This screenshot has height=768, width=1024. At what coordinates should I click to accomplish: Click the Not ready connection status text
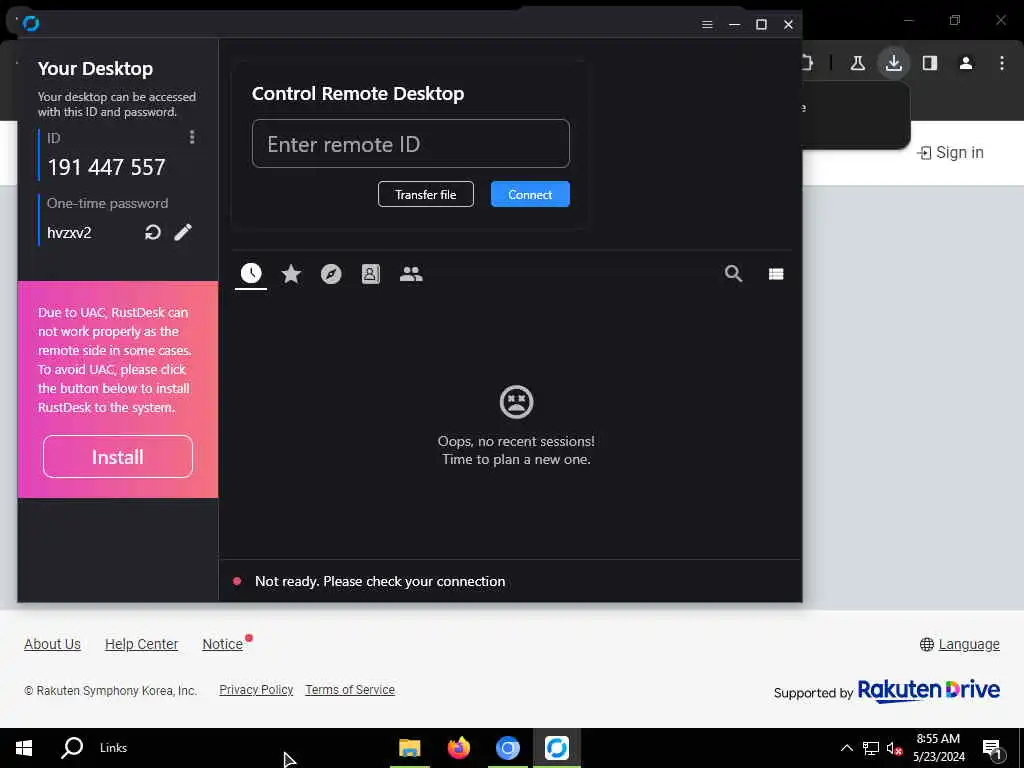(380, 581)
